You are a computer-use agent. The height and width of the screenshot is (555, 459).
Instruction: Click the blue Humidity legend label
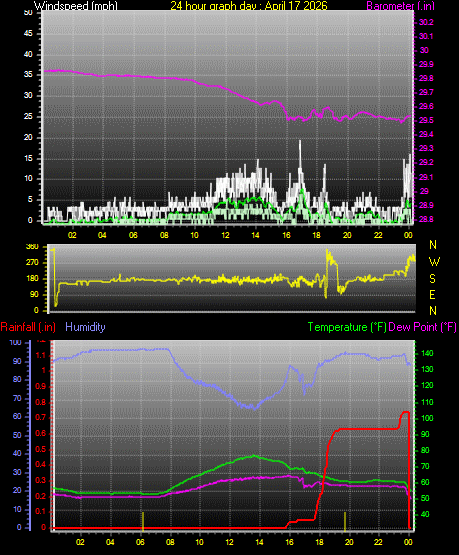click(85, 327)
